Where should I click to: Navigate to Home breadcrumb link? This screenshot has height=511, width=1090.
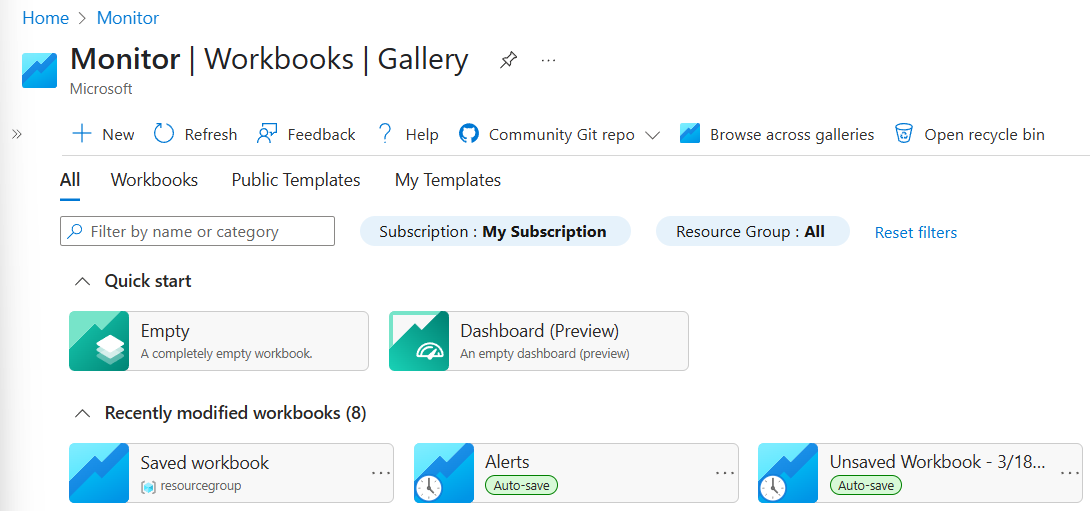[x=45, y=18]
